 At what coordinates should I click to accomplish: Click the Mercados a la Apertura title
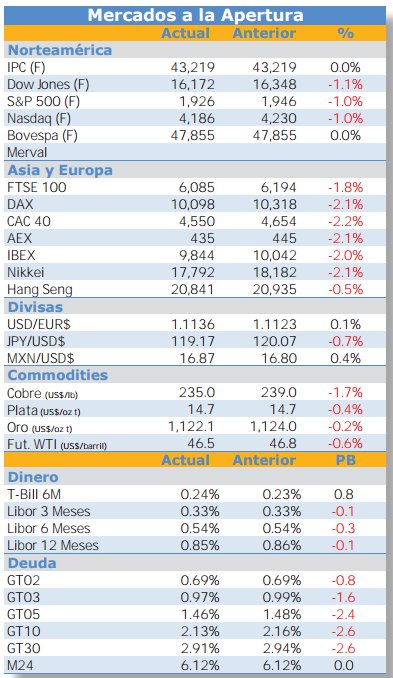click(195, 16)
